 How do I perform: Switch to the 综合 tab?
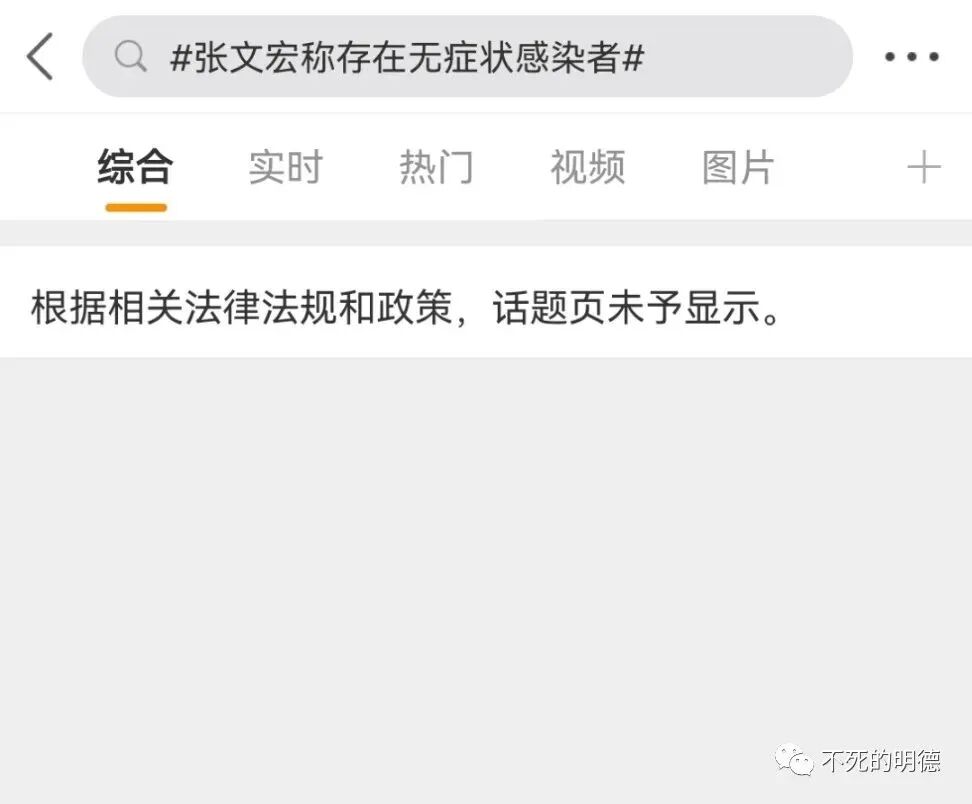click(136, 167)
